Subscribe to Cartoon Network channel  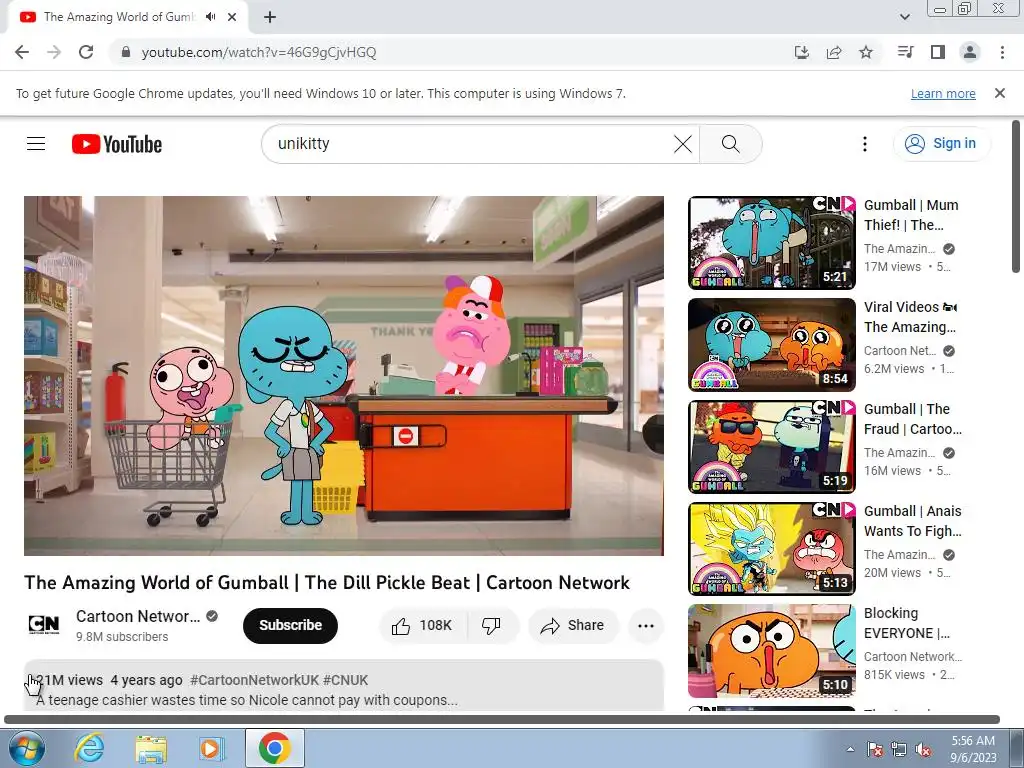[x=290, y=626]
